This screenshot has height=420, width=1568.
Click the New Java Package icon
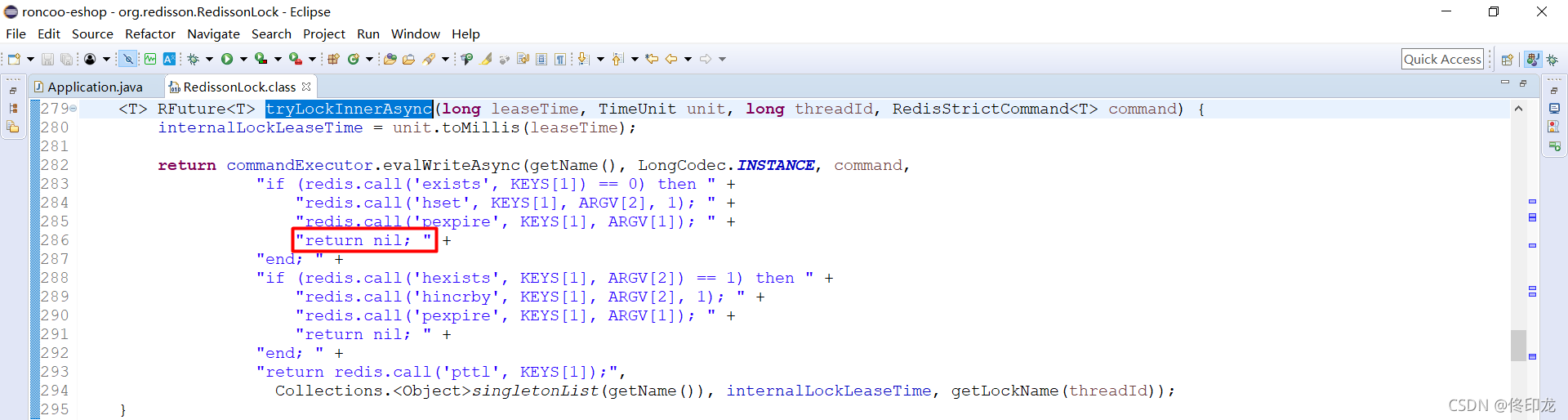click(333, 59)
